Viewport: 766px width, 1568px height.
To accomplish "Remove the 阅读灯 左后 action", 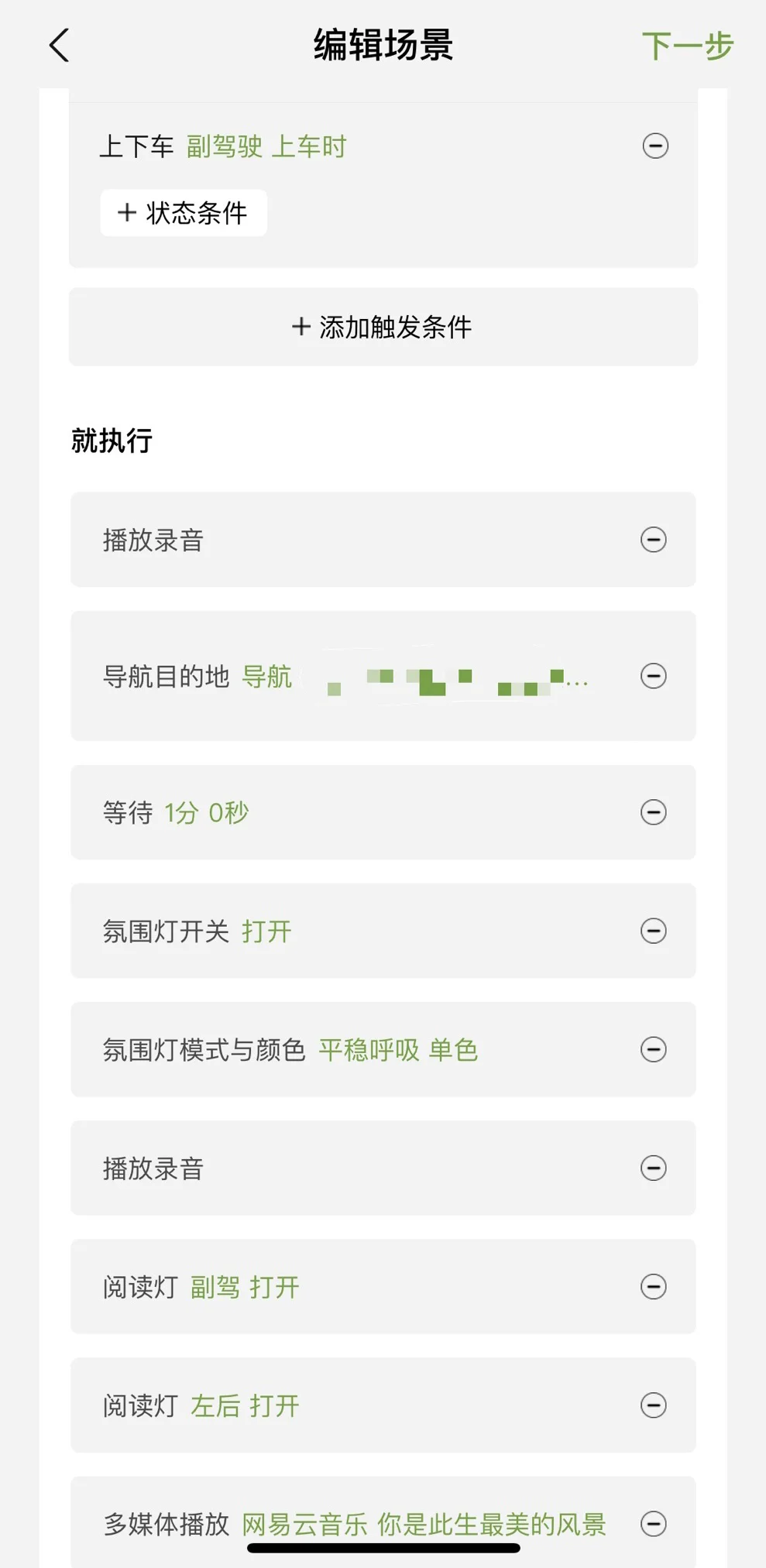I will [x=653, y=1405].
